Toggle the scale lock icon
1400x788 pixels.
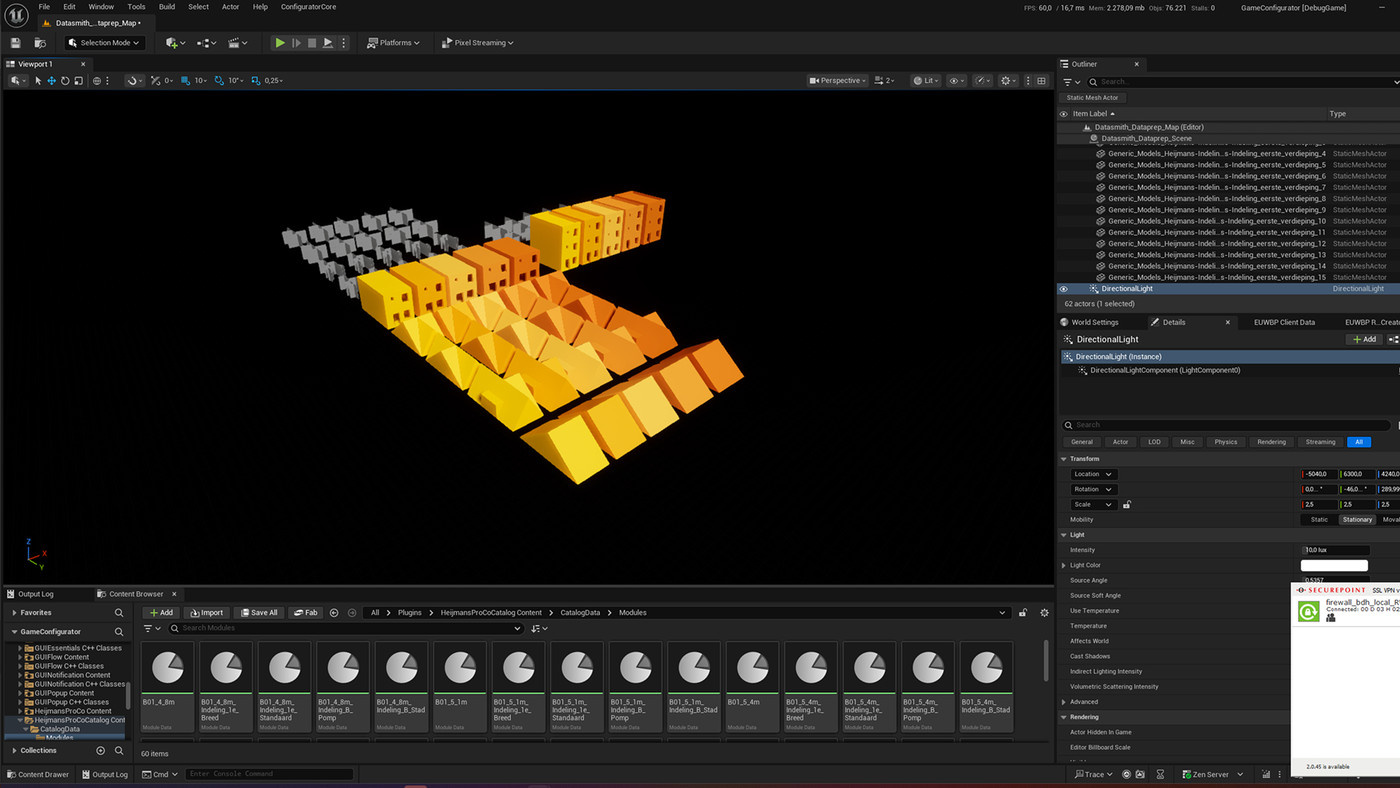click(x=1126, y=504)
